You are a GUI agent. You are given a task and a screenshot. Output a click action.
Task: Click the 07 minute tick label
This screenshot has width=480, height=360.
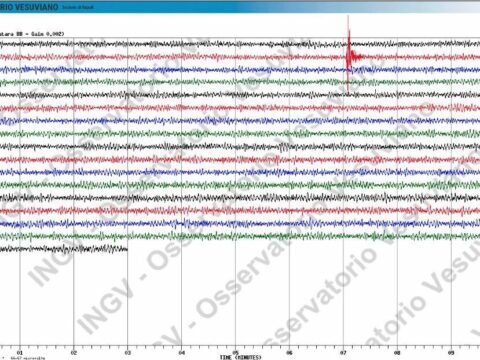click(x=343, y=352)
